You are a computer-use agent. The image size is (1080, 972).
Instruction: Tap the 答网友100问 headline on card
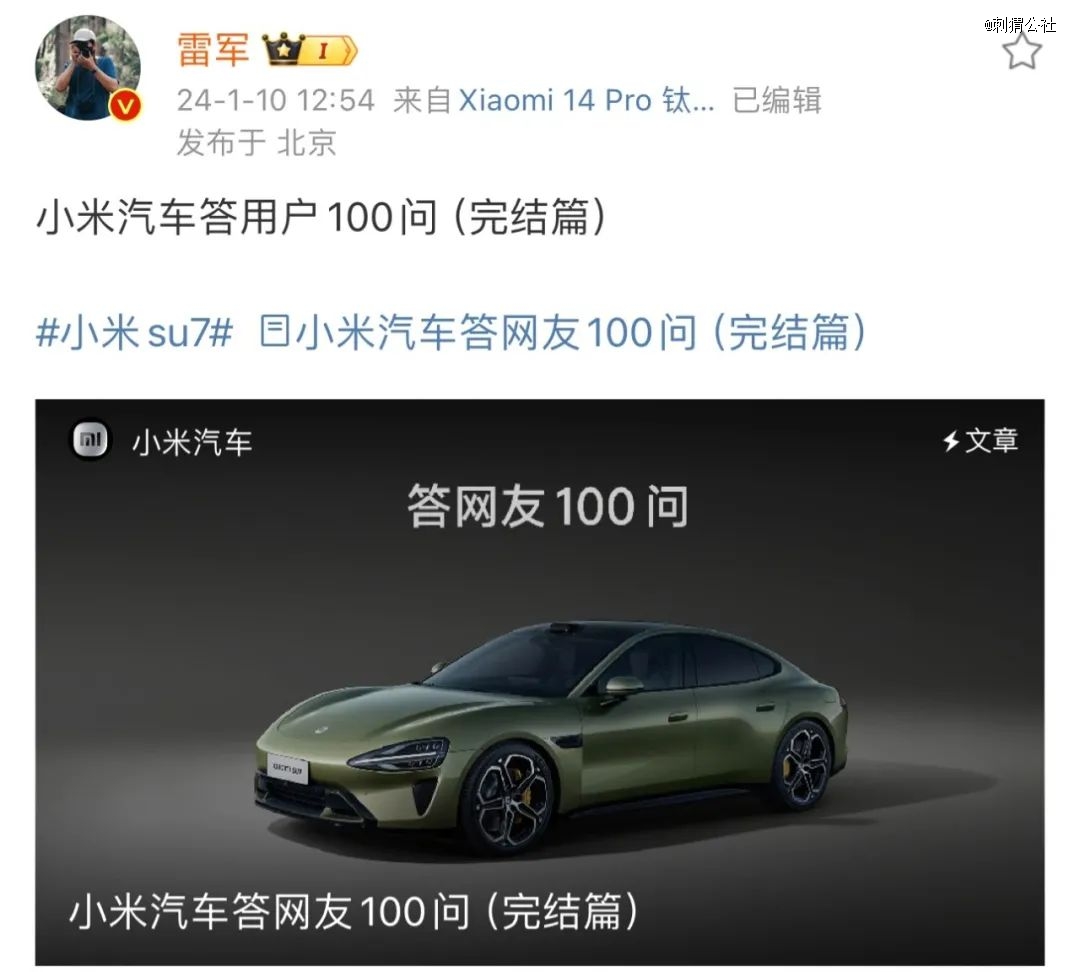coord(548,506)
